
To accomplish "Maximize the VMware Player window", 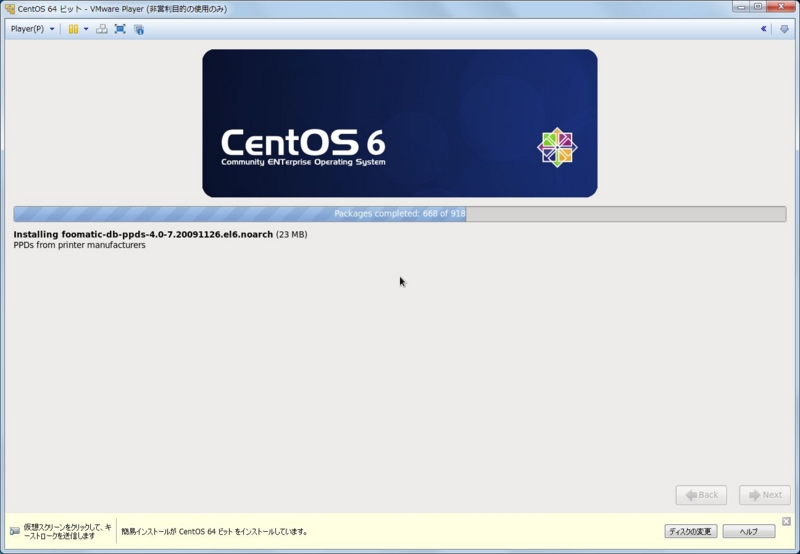I will pos(758,7).
